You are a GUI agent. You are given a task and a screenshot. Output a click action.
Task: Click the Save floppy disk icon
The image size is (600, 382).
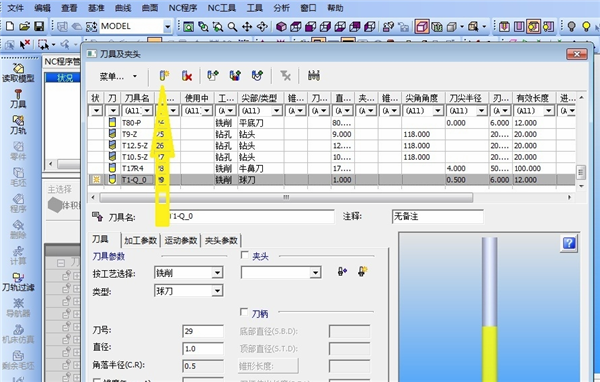point(39,26)
